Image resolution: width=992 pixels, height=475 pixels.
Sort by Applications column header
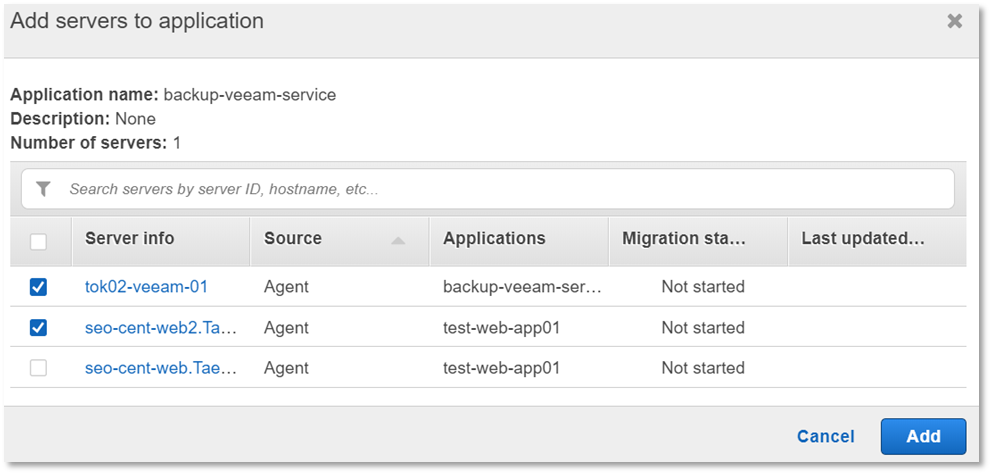click(x=494, y=239)
